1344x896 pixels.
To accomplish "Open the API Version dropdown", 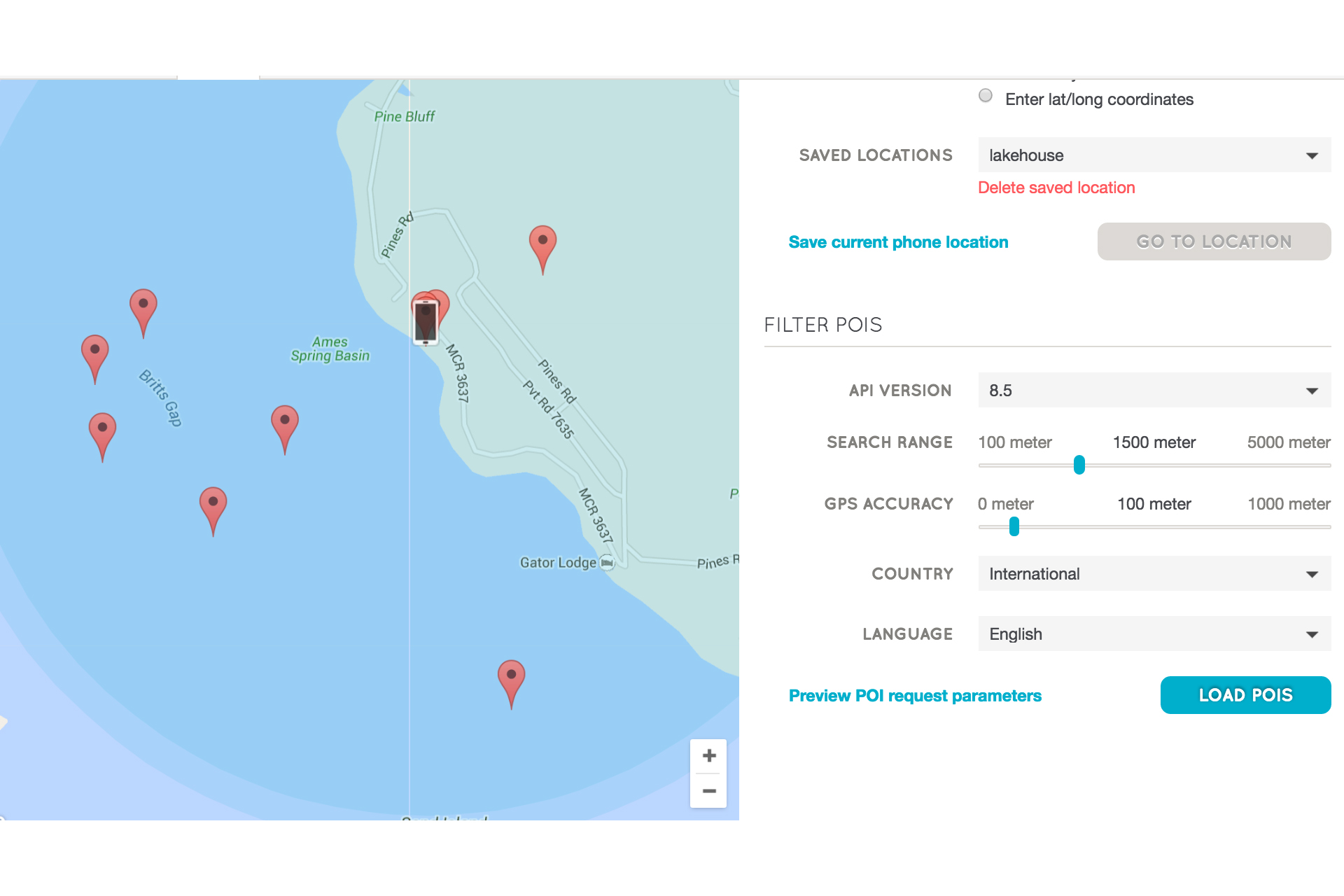I will (x=1154, y=390).
